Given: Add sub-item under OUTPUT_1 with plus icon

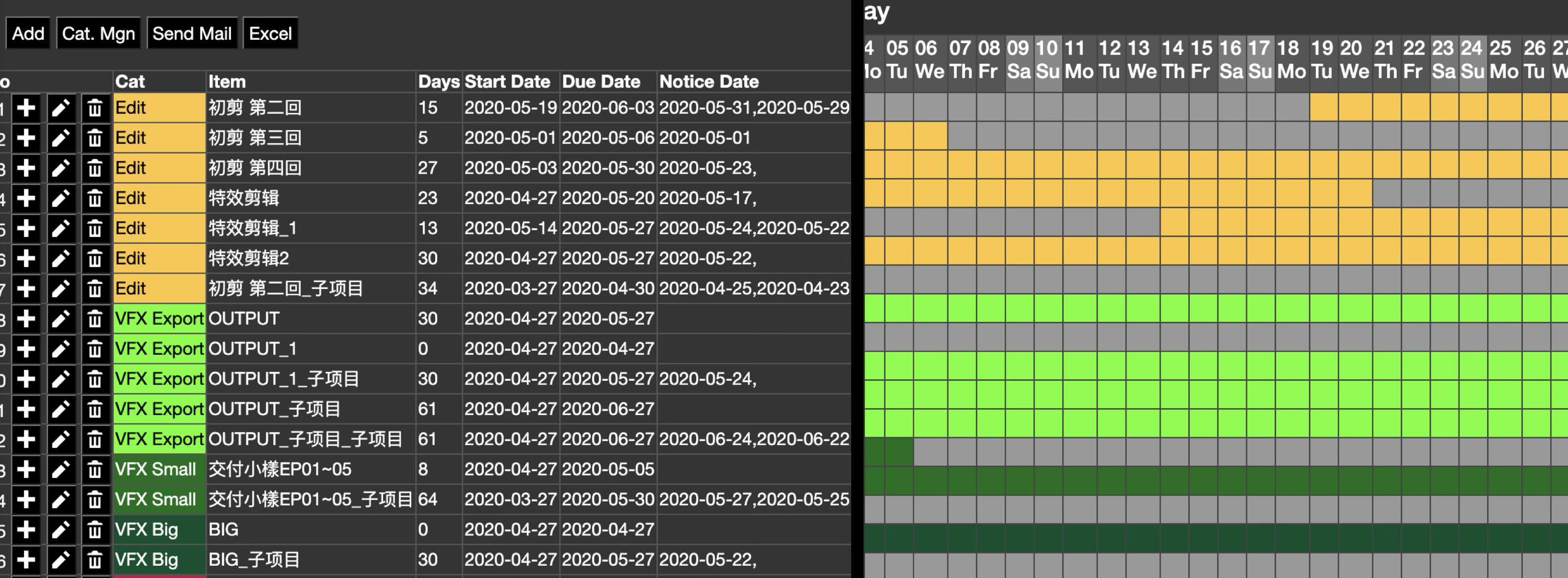Looking at the screenshot, I should pyautogui.click(x=26, y=349).
